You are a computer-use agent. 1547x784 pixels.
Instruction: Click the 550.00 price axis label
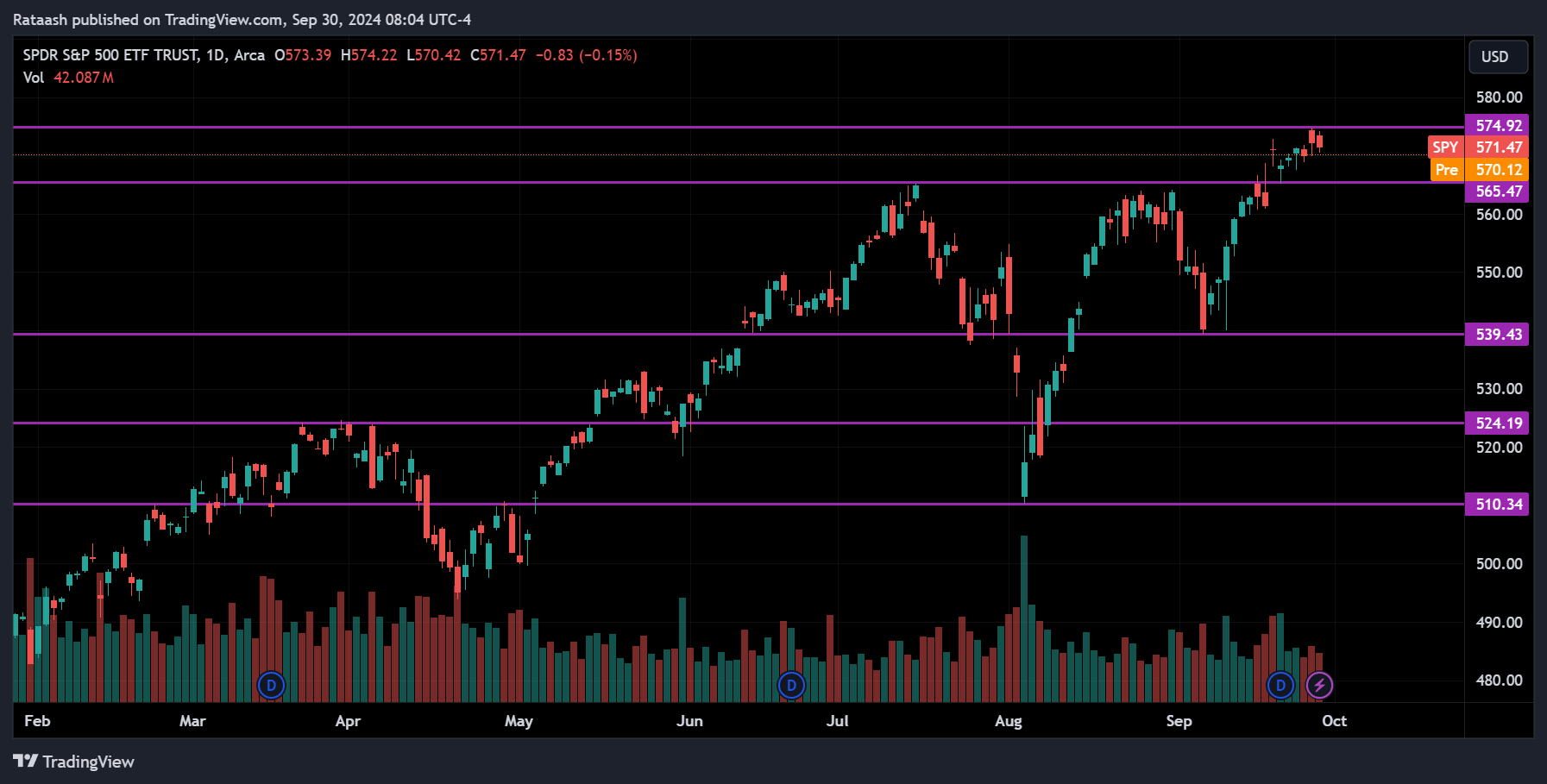click(1500, 273)
